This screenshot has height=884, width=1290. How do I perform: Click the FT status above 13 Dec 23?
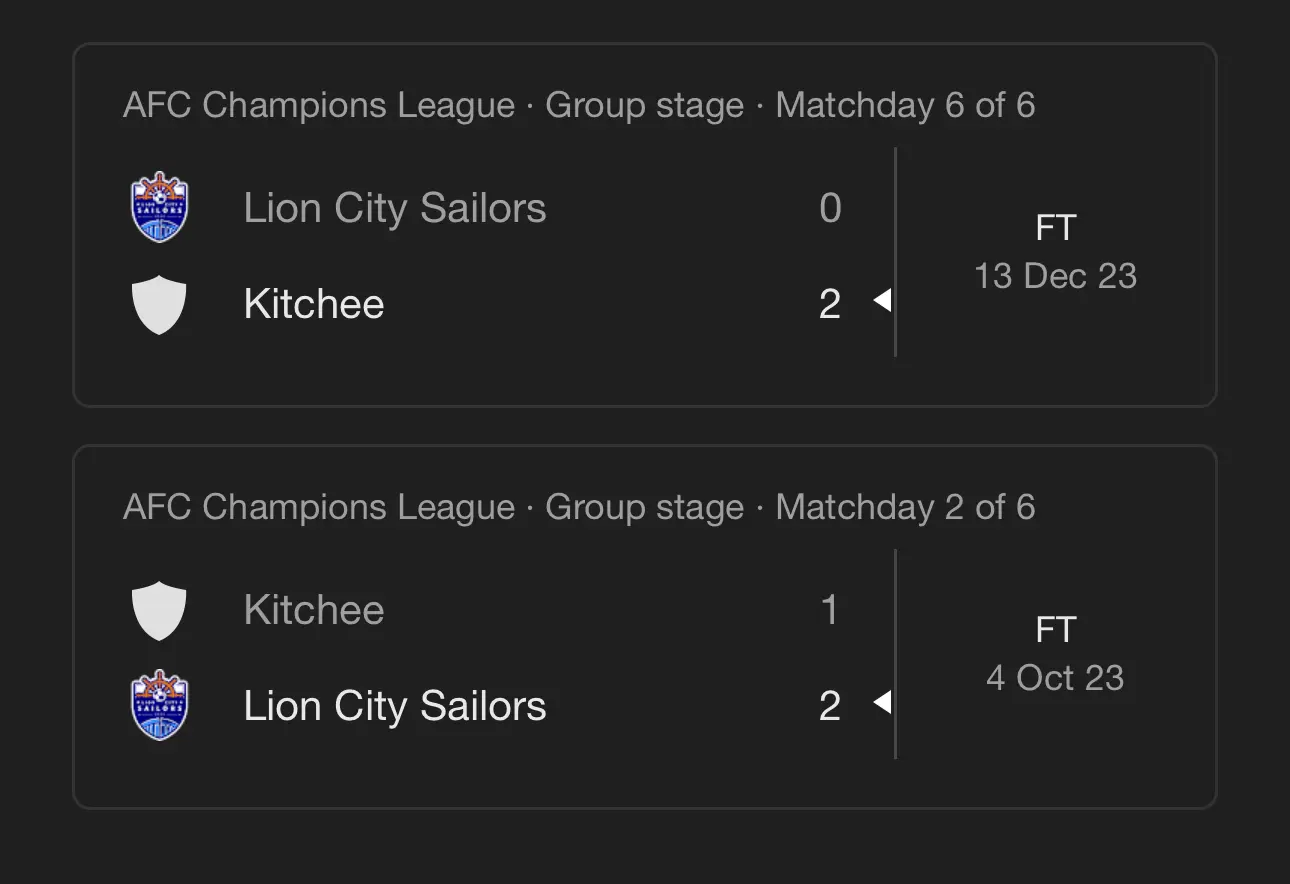pyautogui.click(x=1055, y=228)
